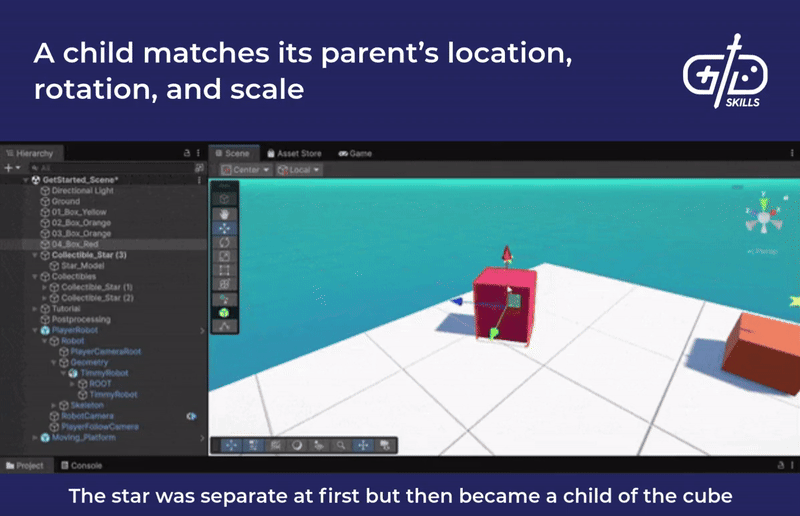Click the RobotCamera row badge icon

click(x=191, y=416)
